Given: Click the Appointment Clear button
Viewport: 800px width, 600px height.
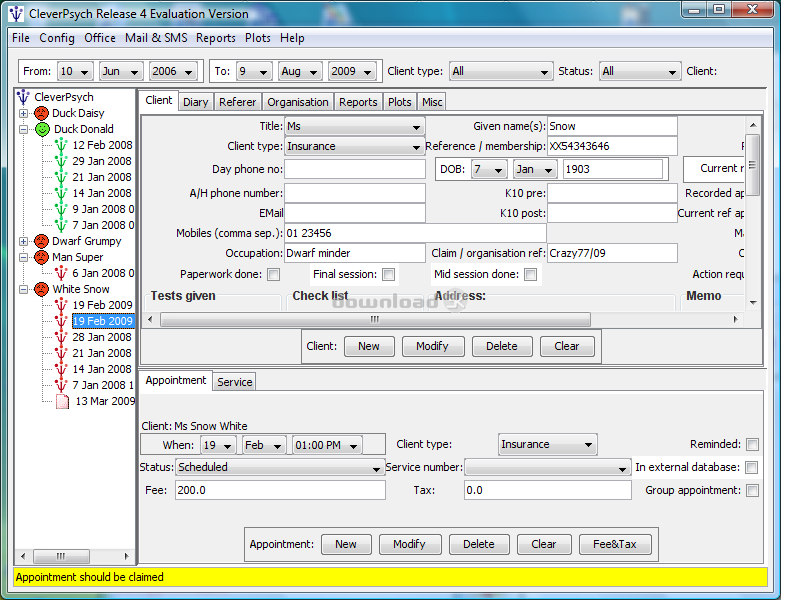Looking at the screenshot, I should click(x=544, y=544).
